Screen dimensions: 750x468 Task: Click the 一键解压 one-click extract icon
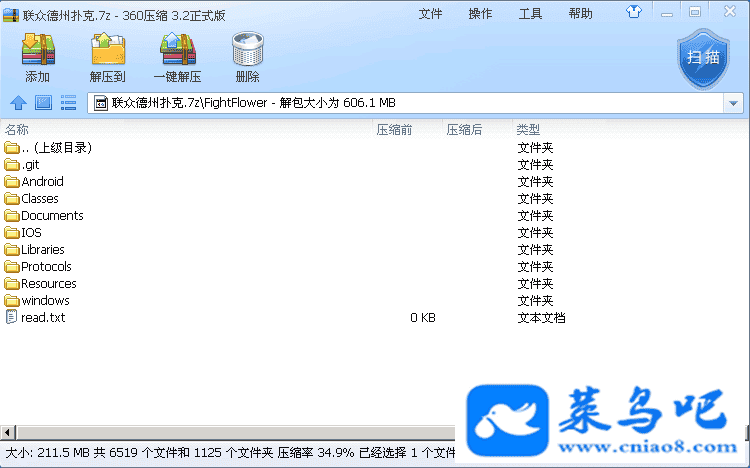(178, 49)
